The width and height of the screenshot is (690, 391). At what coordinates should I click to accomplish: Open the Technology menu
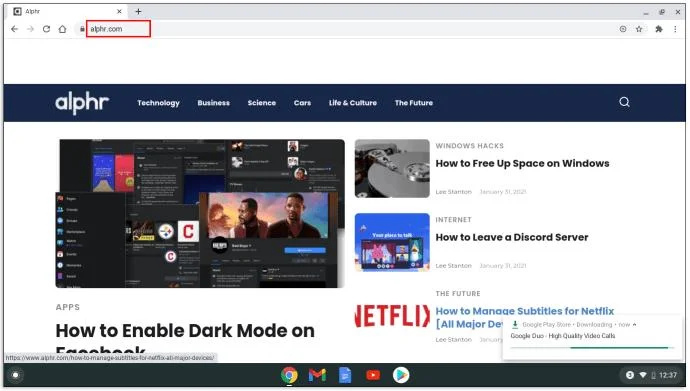(x=158, y=103)
